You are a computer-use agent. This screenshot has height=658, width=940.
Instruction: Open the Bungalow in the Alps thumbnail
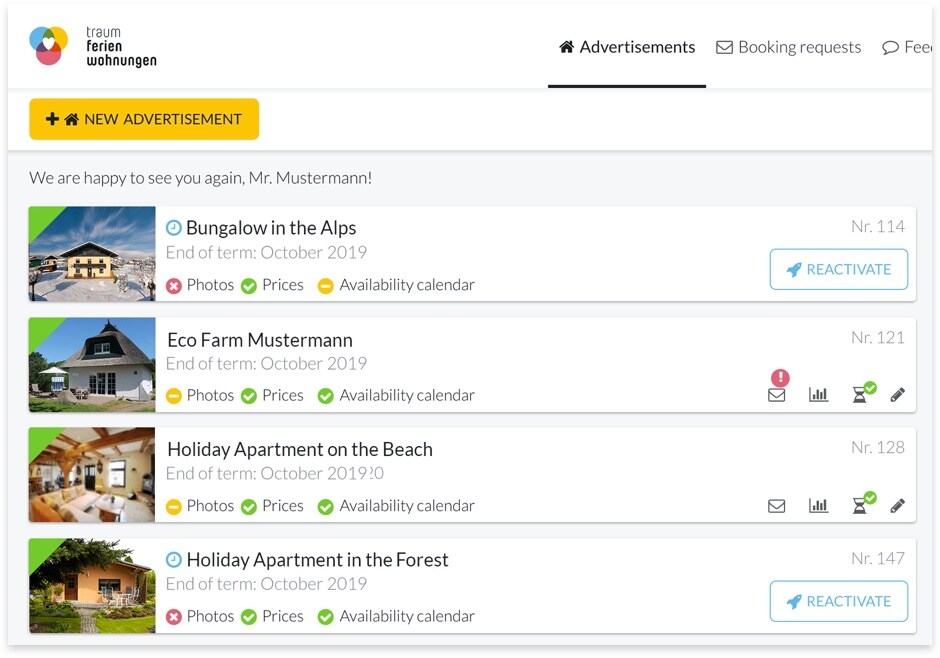pyautogui.click(x=92, y=254)
